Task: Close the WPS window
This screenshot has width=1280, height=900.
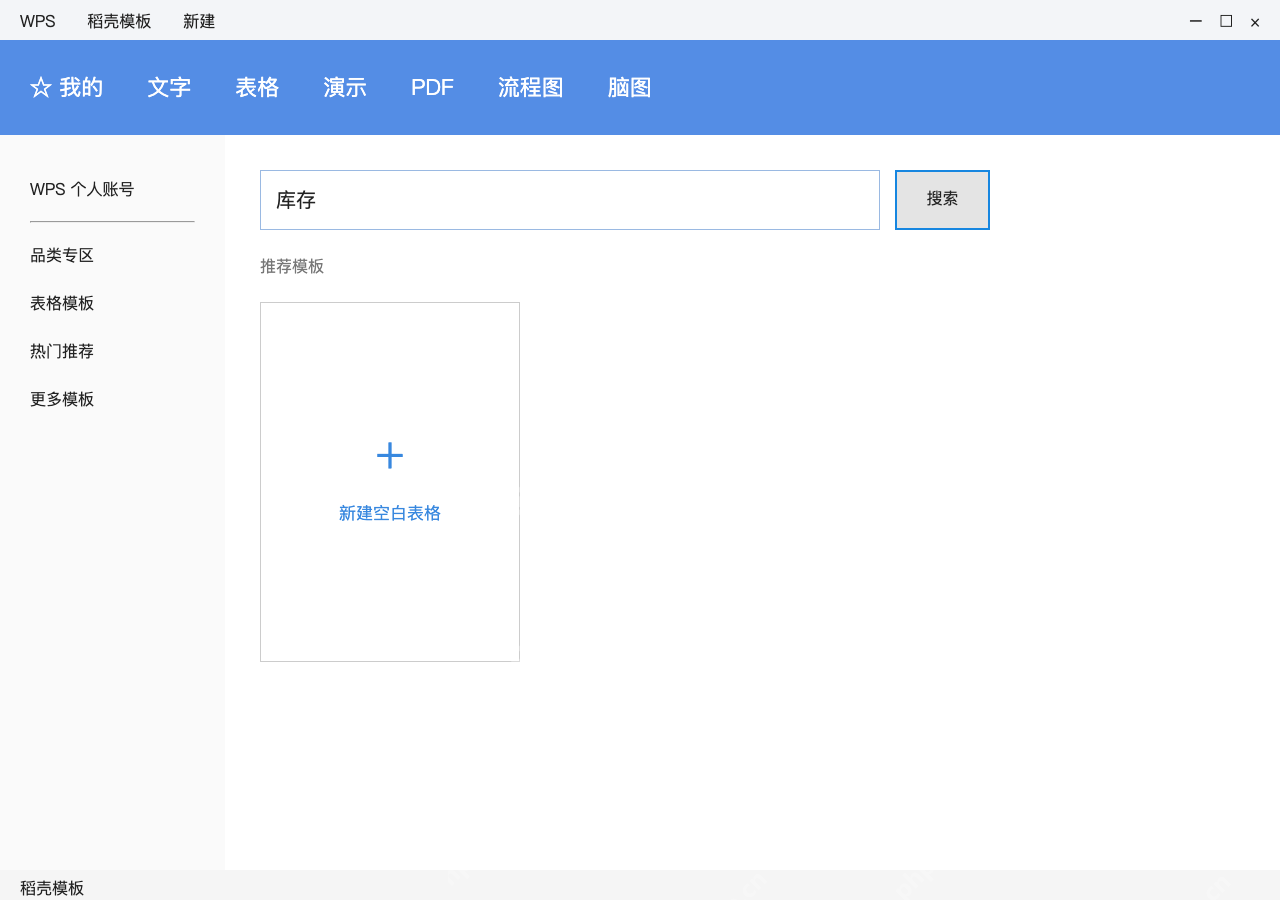Action: 1255,22
